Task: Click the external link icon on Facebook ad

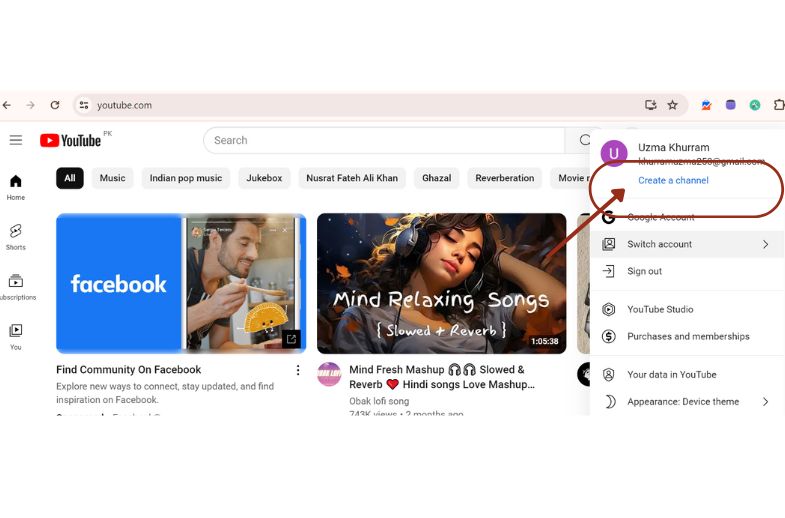Action: point(291,339)
